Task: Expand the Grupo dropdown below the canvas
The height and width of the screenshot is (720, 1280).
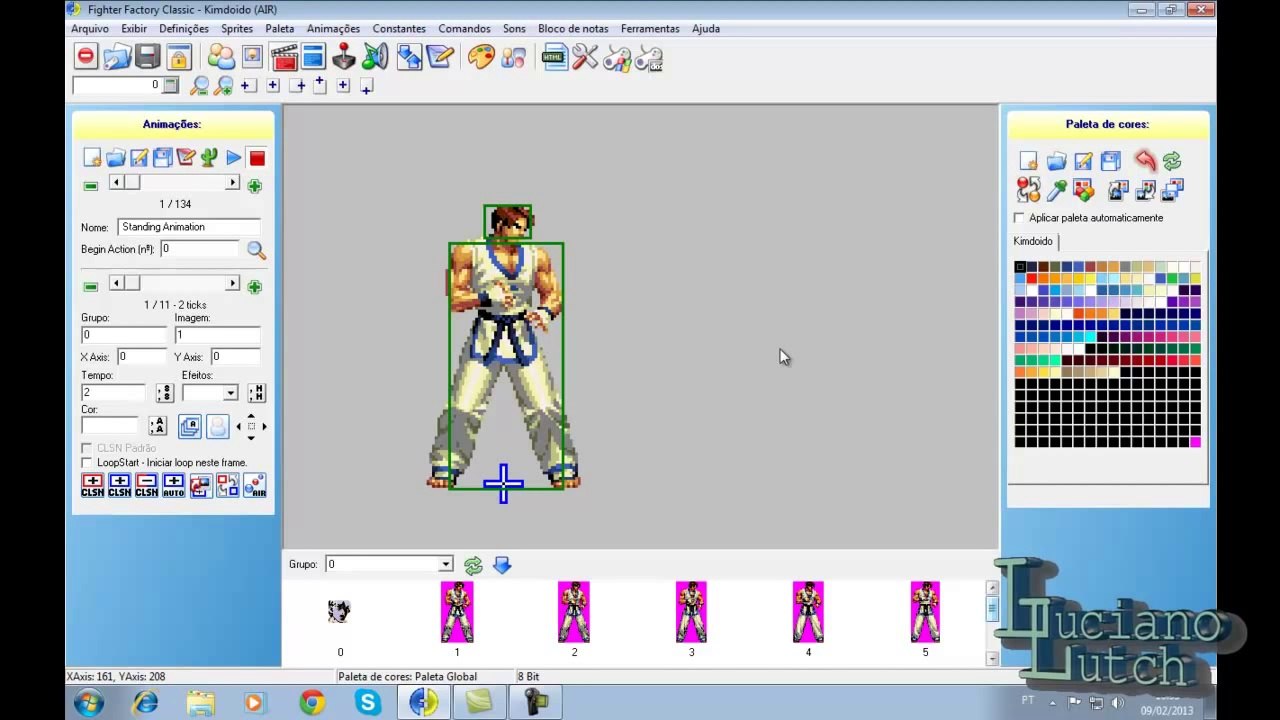Action: pyautogui.click(x=445, y=565)
